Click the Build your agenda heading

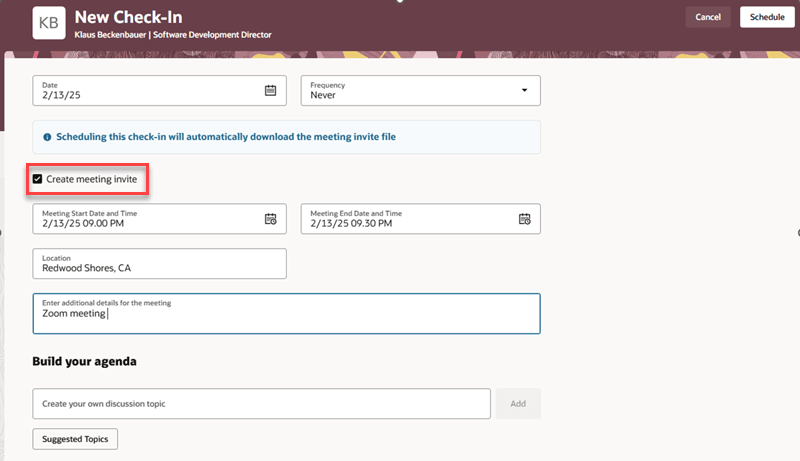tap(84, 361)
